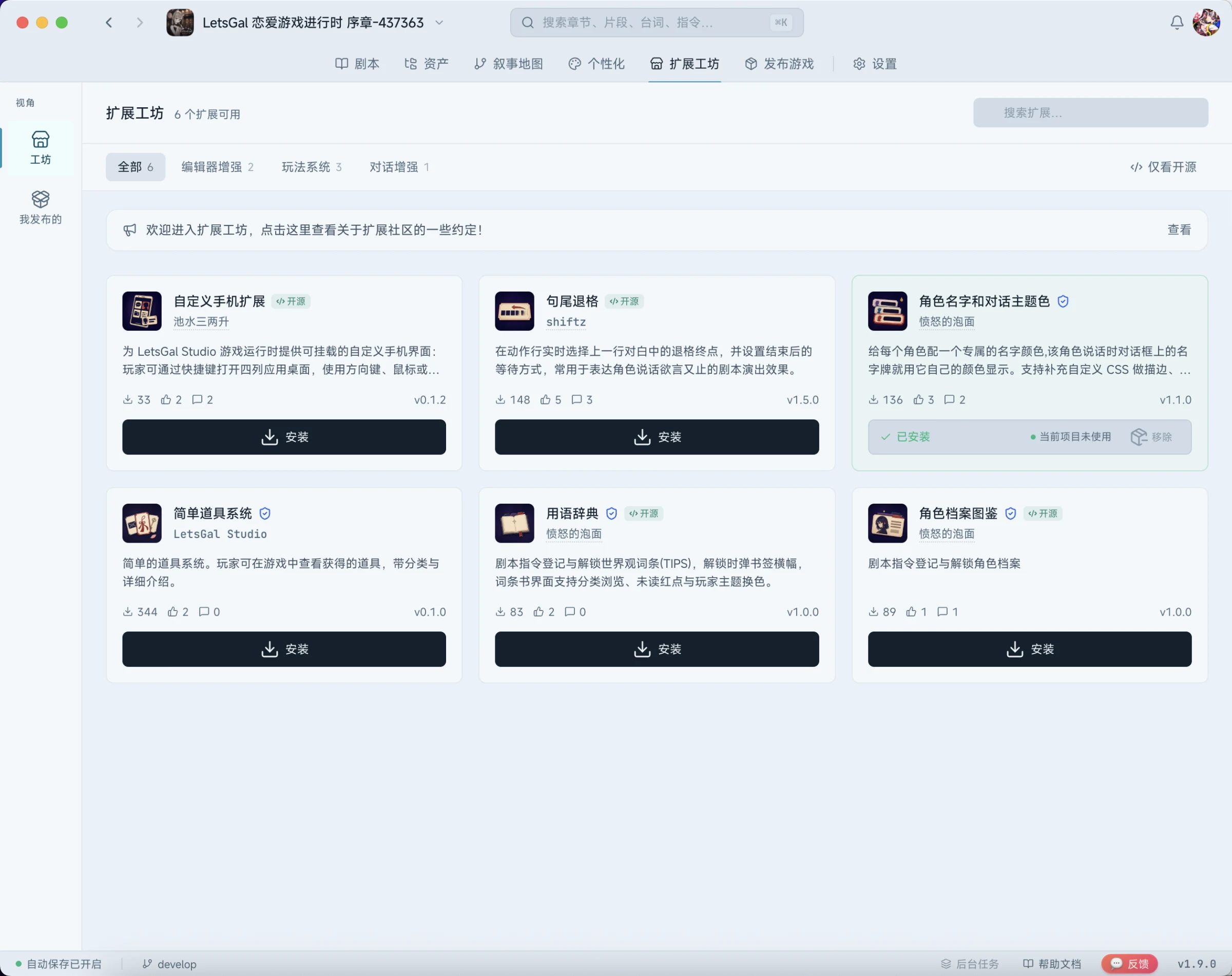Click 查看 on the welcome banner

click(x=1179, y=229)
